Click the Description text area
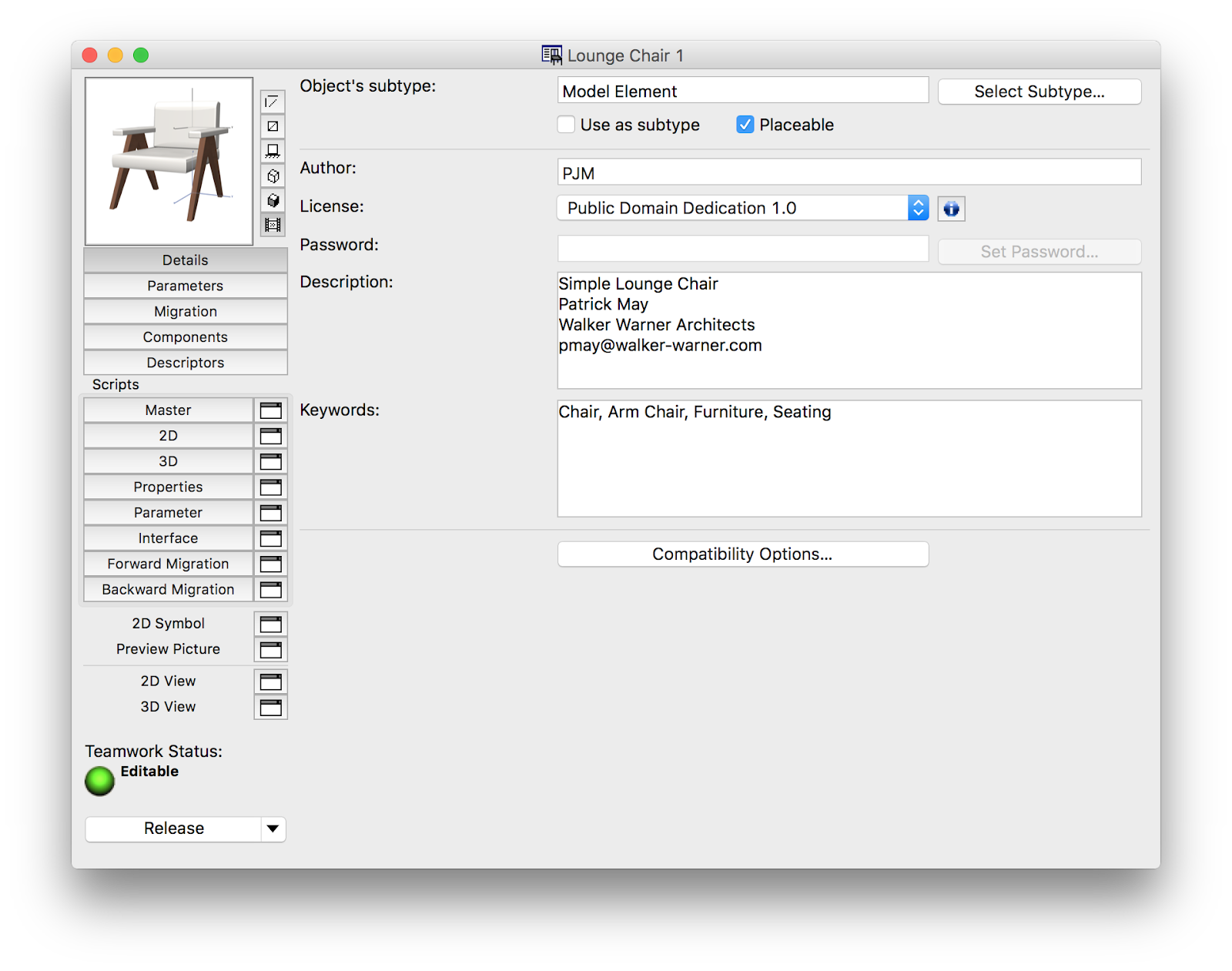Screen dimensions: 1232x971 pyautogui.click(x=849, y=330)
